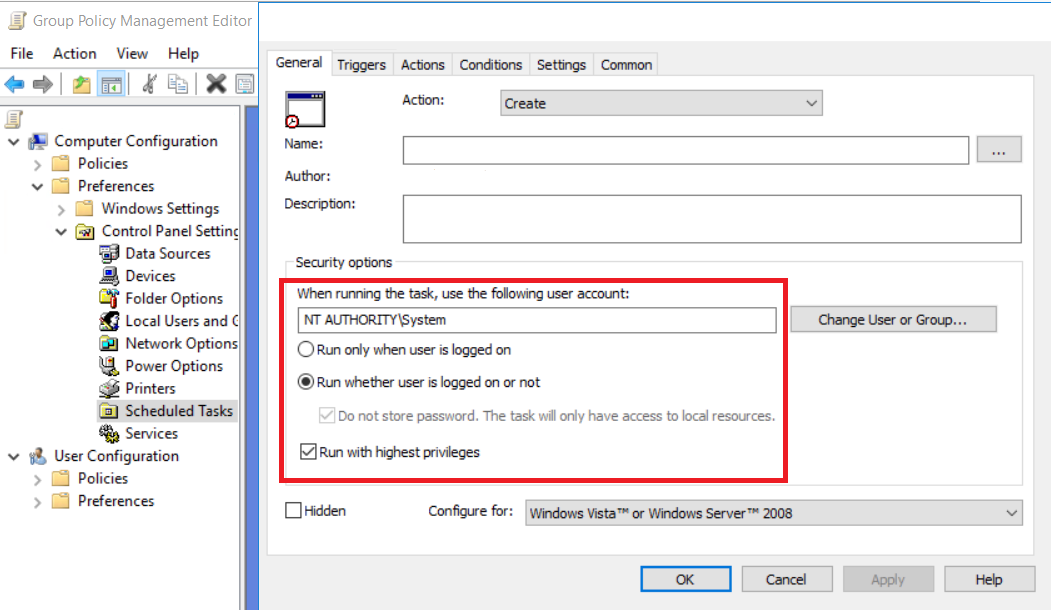Screen dimensions: 1051x610
Task: Click the Apply button
Action: coord(888,579)
